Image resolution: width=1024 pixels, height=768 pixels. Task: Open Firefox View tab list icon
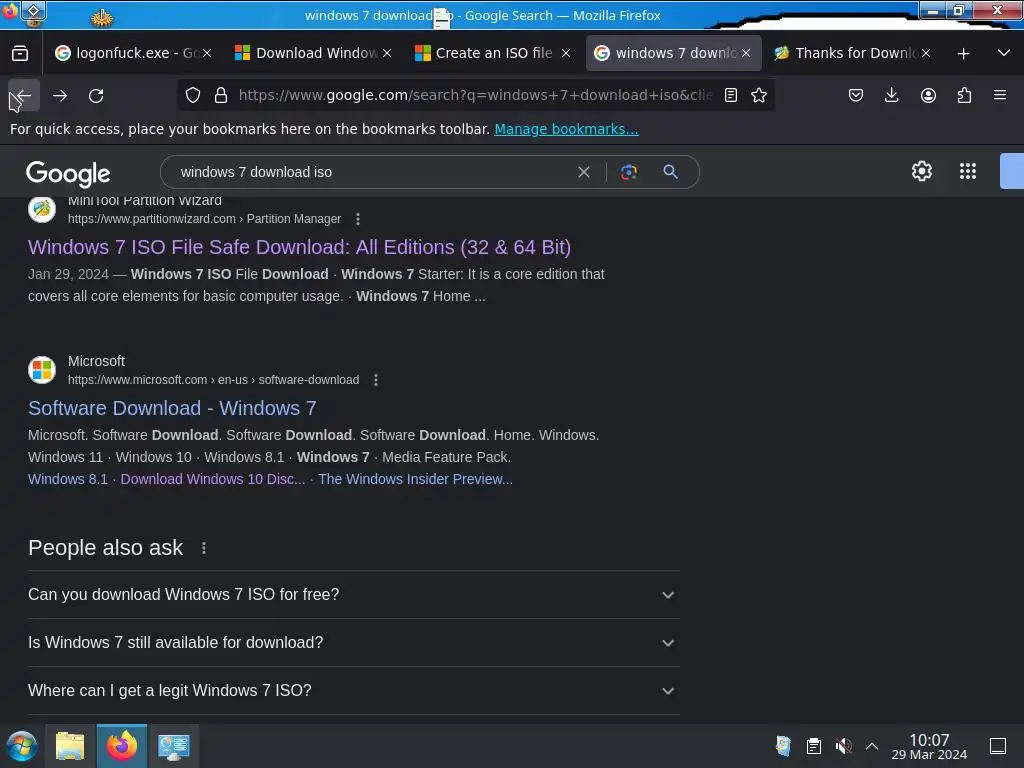20,53
